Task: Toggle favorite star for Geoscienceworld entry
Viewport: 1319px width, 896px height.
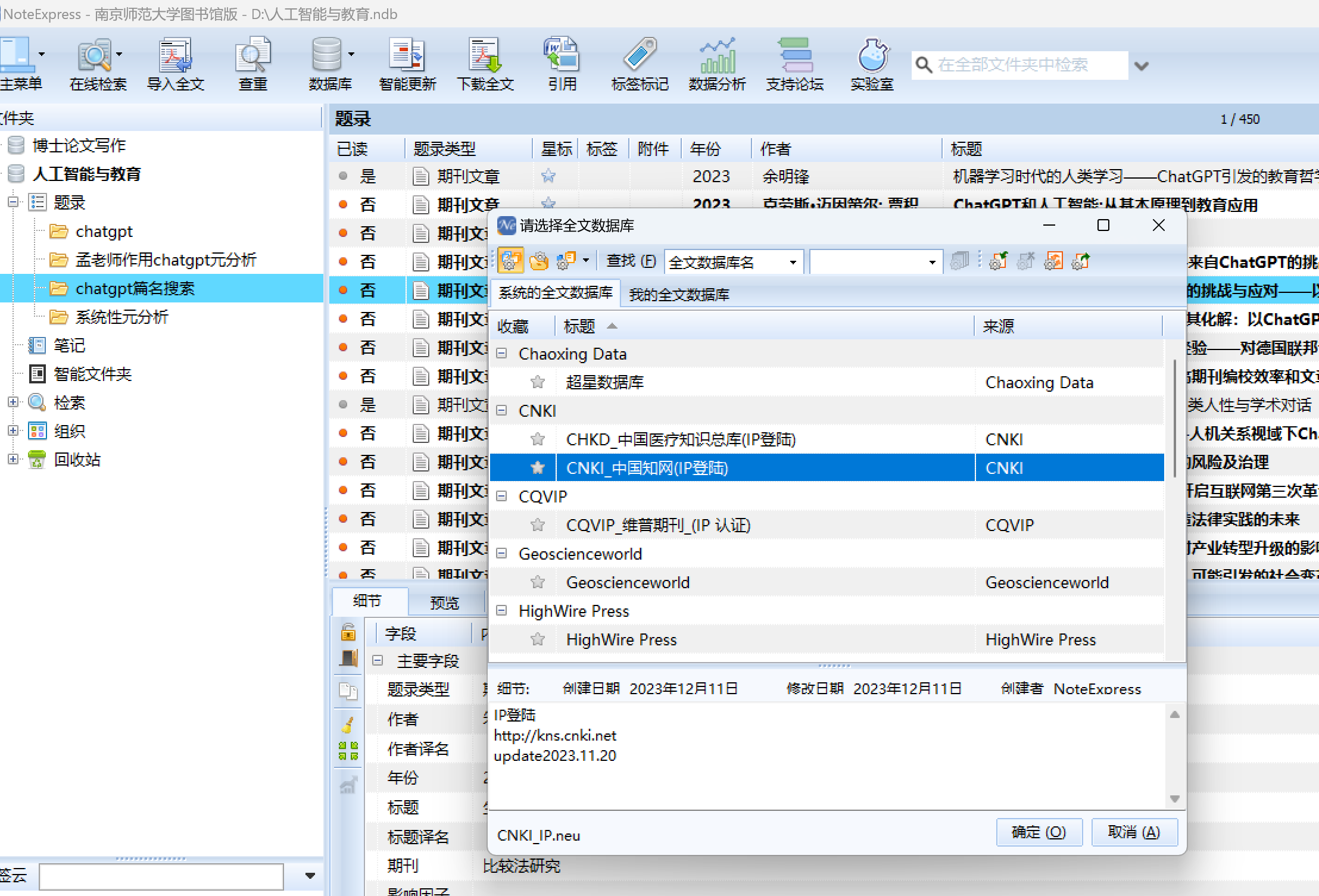Action: (x=538, y=582)
